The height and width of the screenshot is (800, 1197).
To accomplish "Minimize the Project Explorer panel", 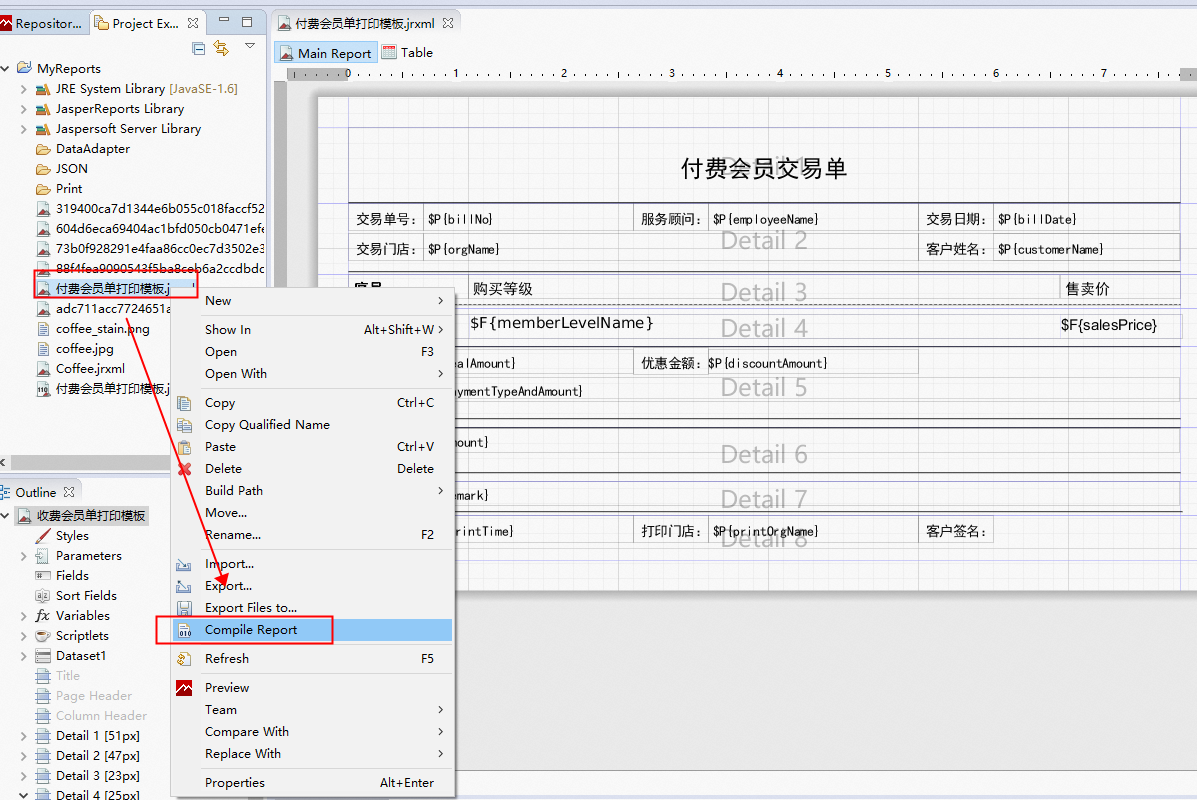I will point(224,21).
